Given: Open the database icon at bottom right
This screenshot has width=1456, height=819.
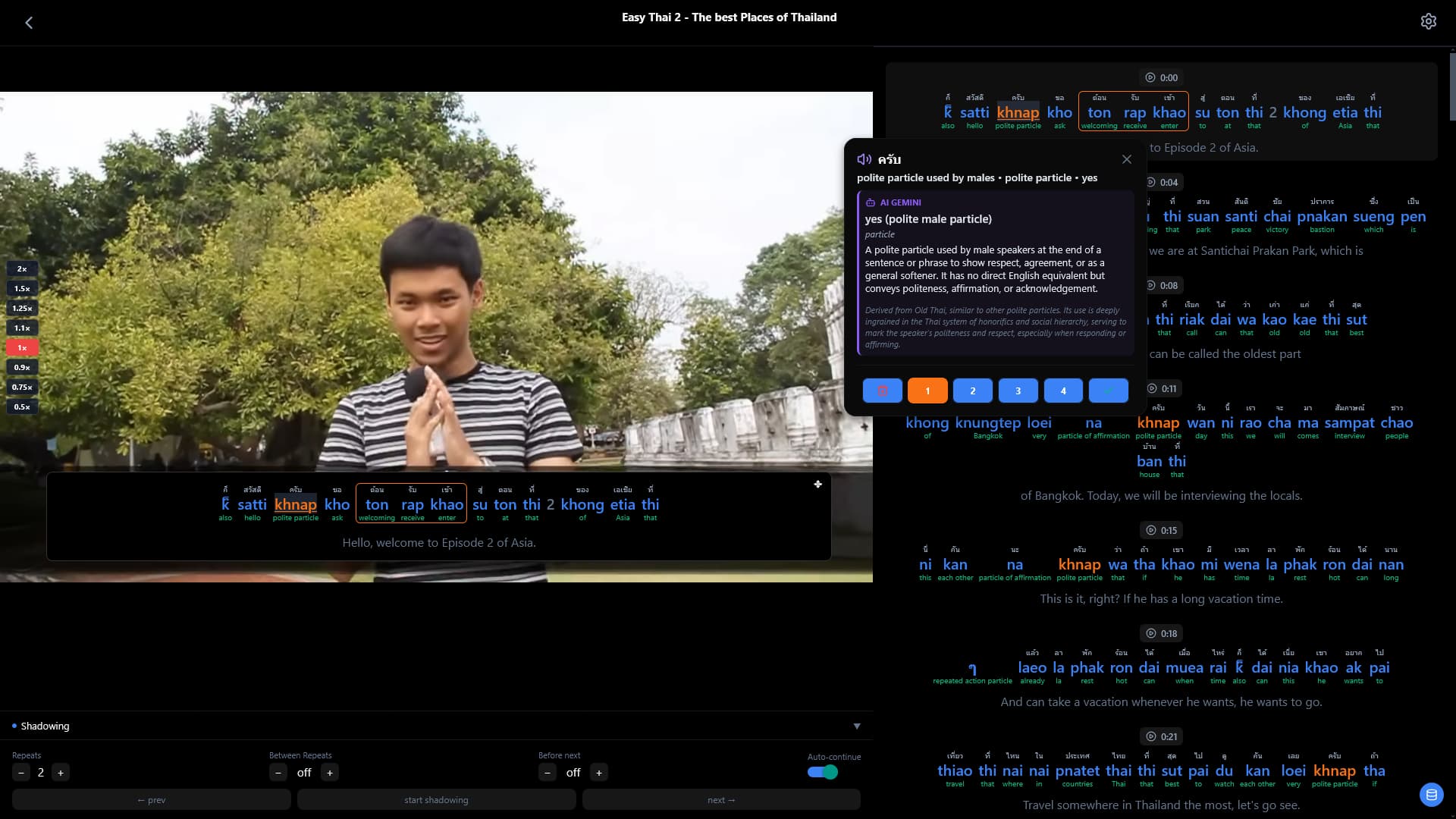Looking at the screenshot, I should click(x=1431, y=795).
